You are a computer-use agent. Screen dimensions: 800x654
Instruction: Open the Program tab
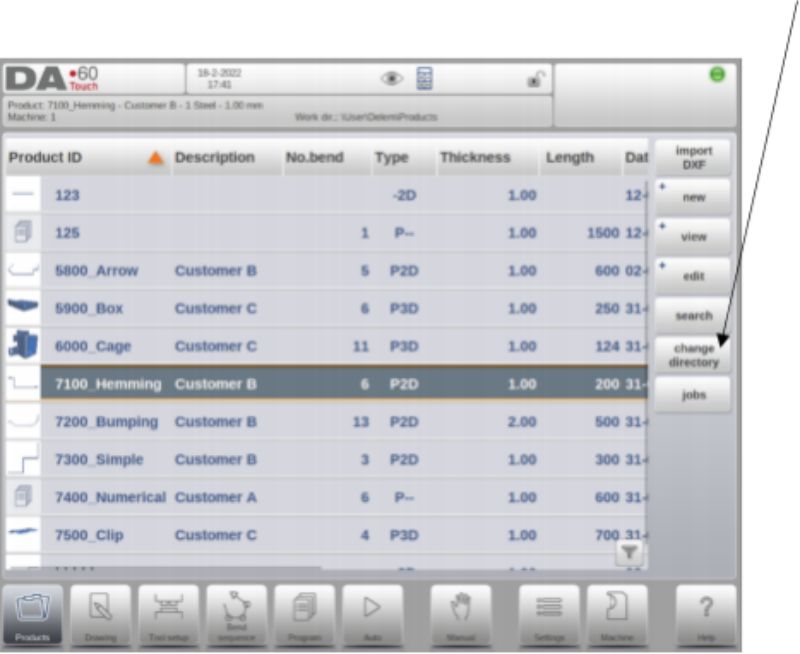coord(305,615)
